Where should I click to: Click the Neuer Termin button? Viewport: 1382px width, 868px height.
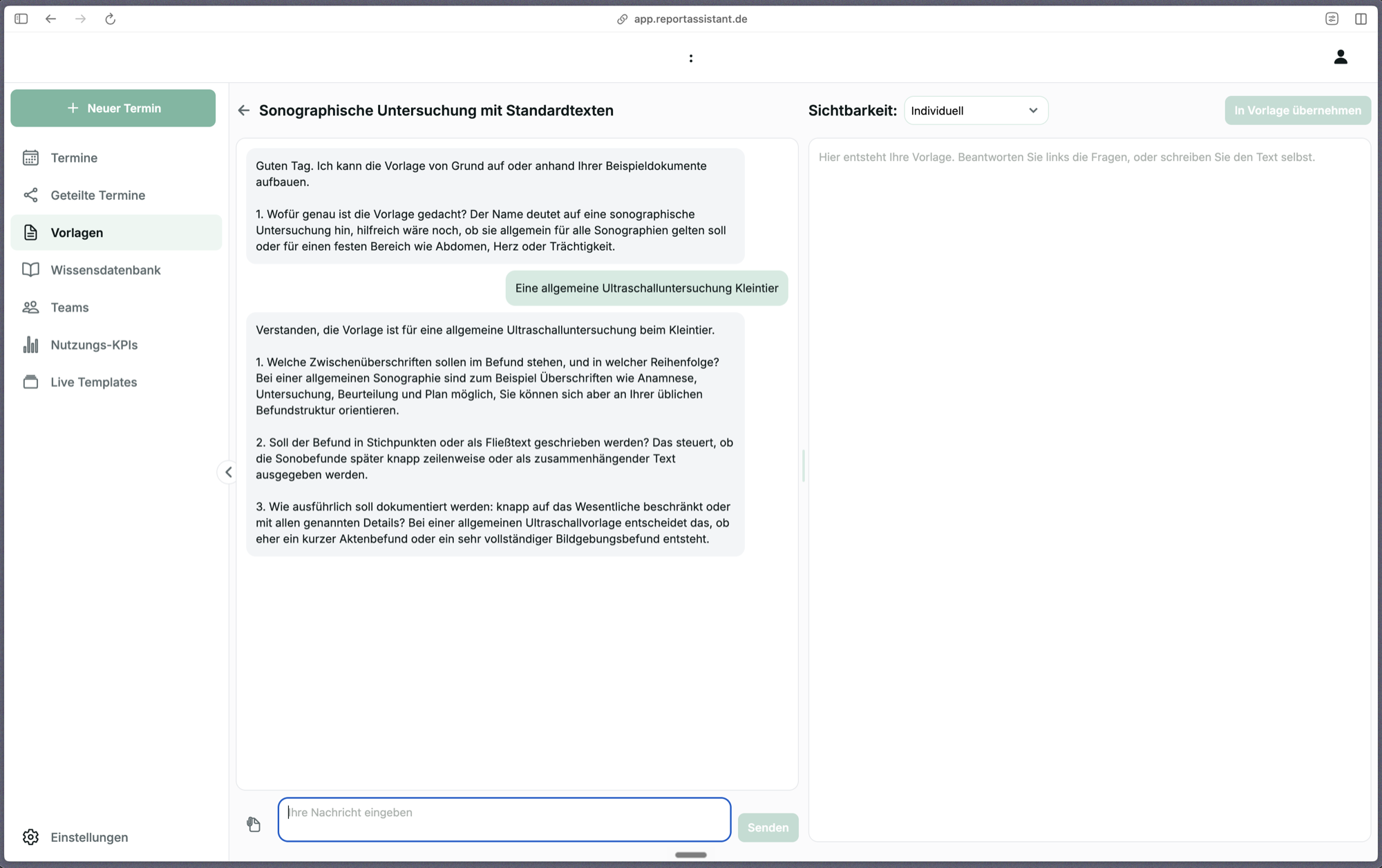tap(113, 108)
